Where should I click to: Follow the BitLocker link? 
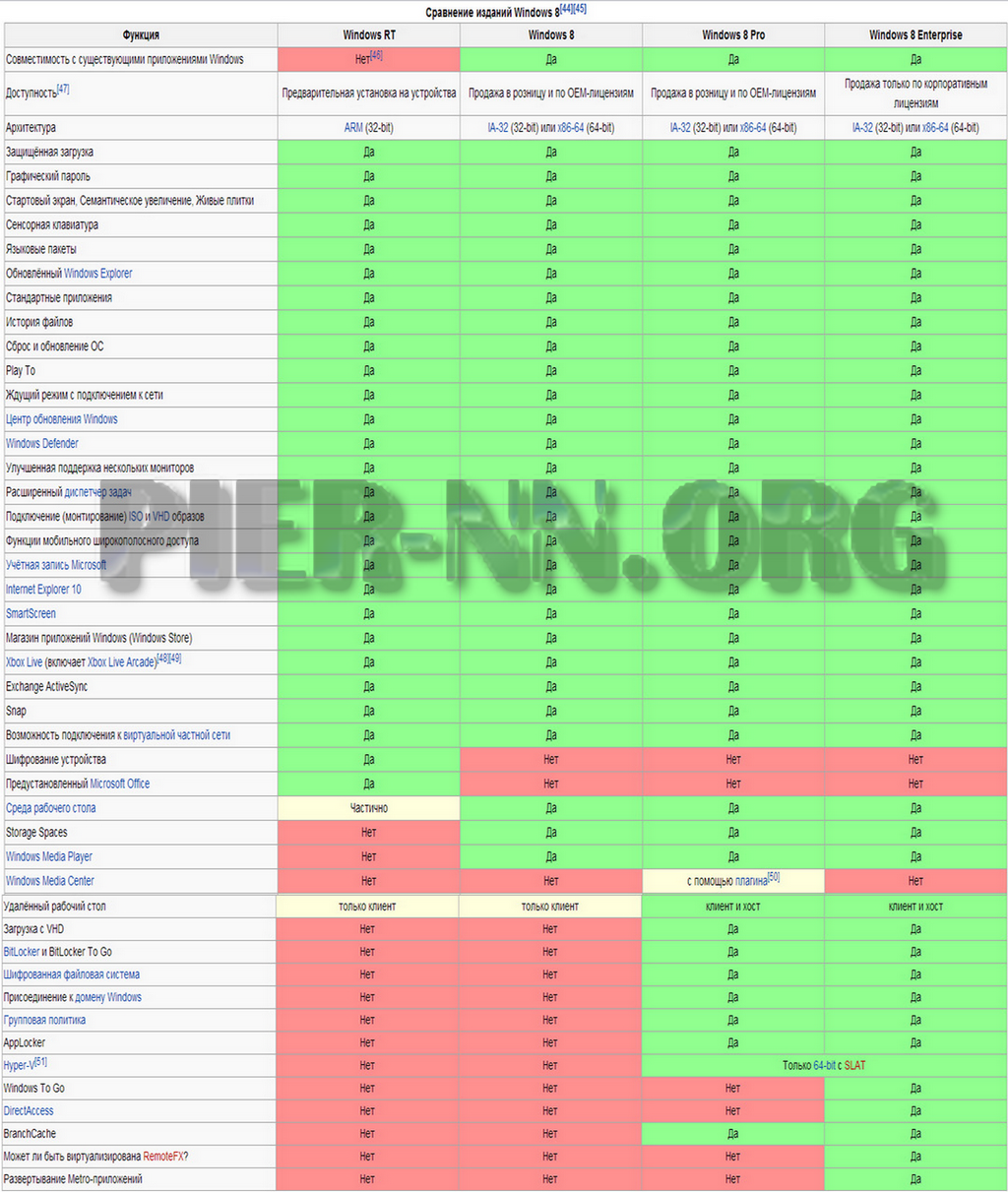tap(22, 953)
